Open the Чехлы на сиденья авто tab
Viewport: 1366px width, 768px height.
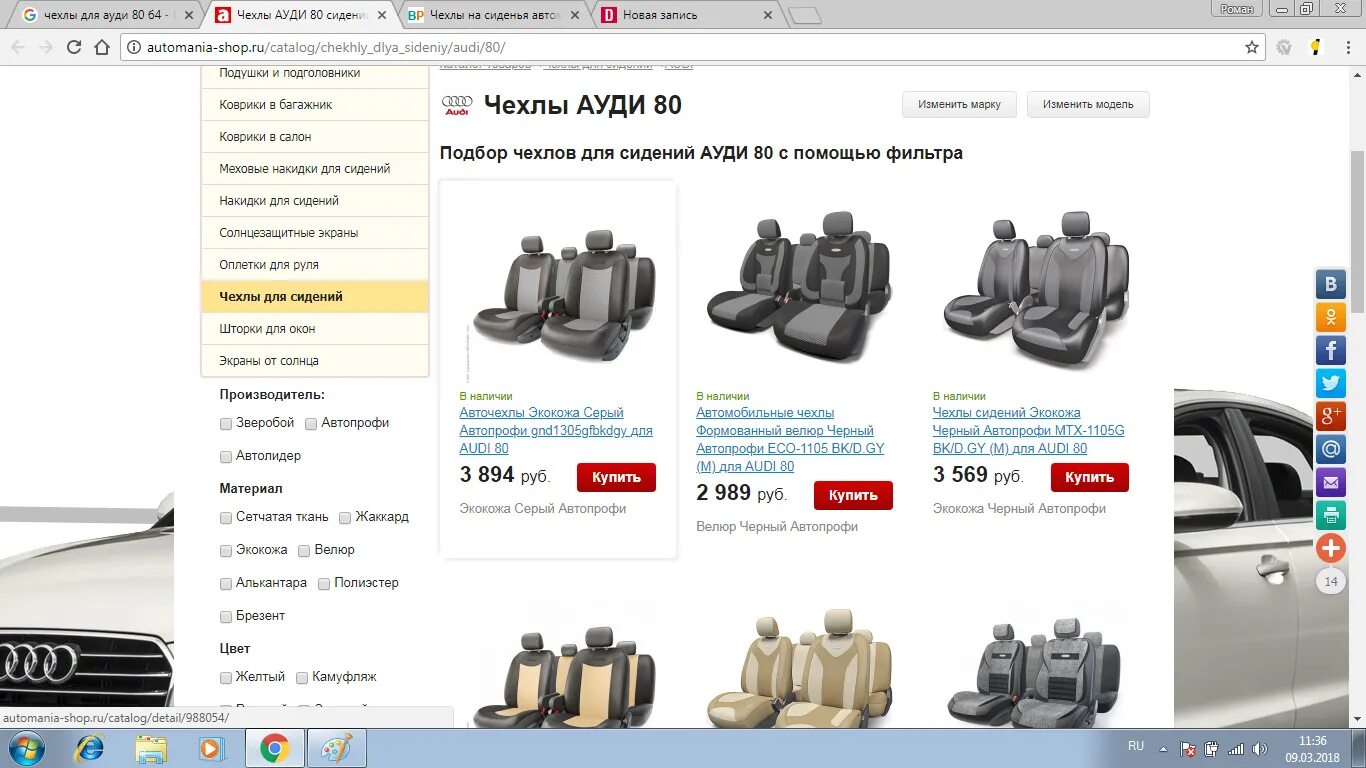(x=493, y=15)
